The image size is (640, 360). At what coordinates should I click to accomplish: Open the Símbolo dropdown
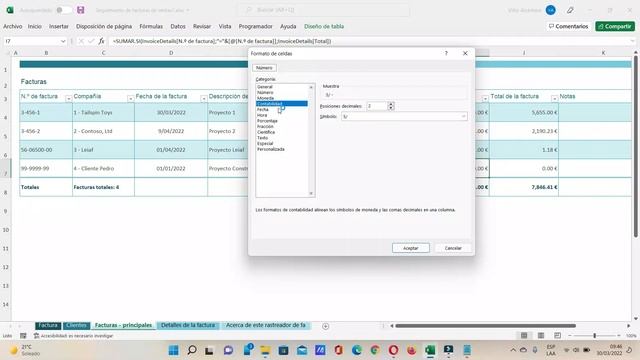click(463, 117)
